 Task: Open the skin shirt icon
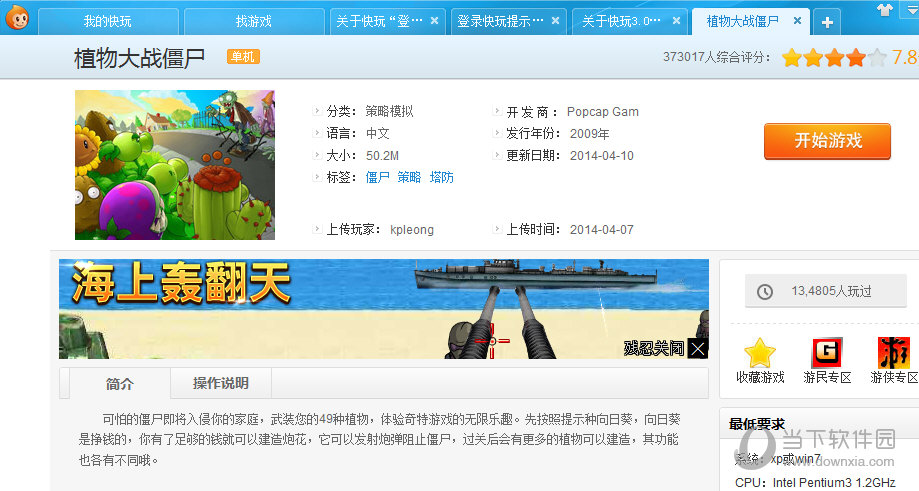pos(885,9)
